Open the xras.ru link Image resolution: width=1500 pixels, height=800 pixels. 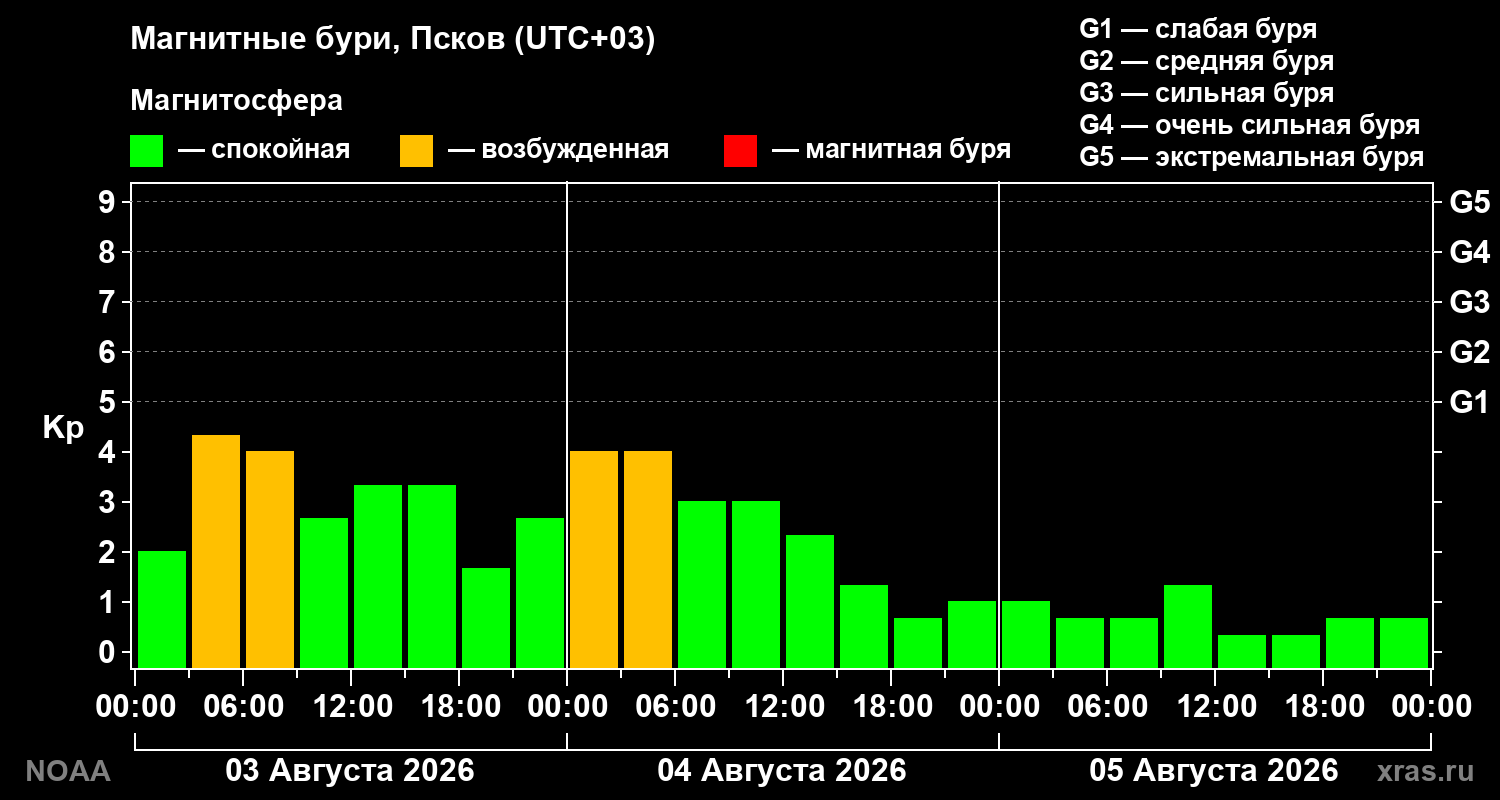[1426, 772]
